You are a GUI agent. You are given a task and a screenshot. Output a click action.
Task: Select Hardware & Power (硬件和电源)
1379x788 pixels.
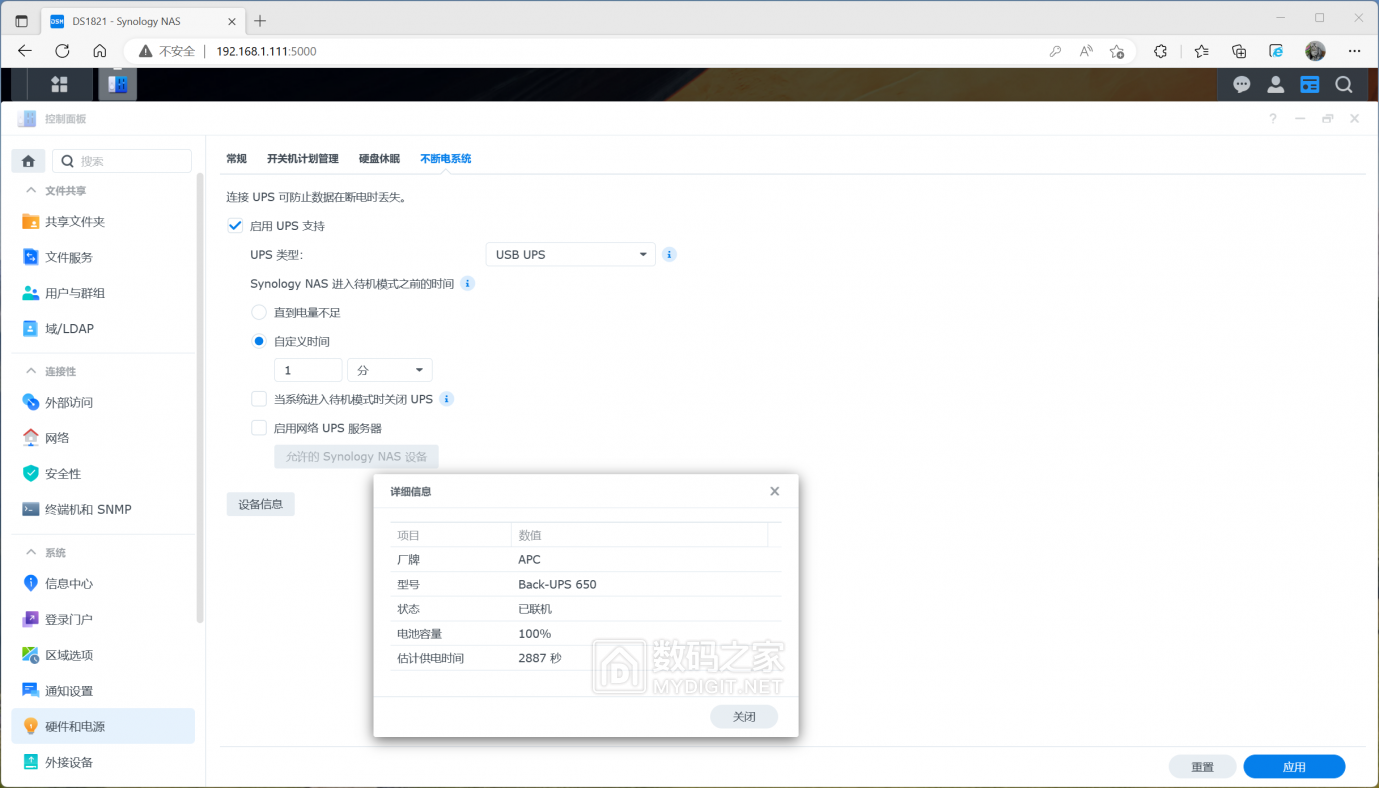[x=103, y=726]
